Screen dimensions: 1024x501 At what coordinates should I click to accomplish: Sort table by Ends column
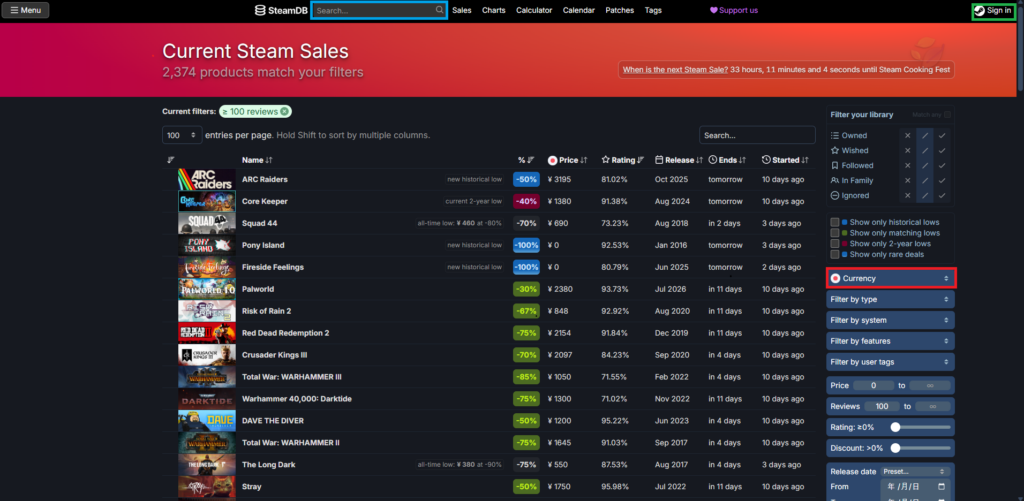(728, 160)
